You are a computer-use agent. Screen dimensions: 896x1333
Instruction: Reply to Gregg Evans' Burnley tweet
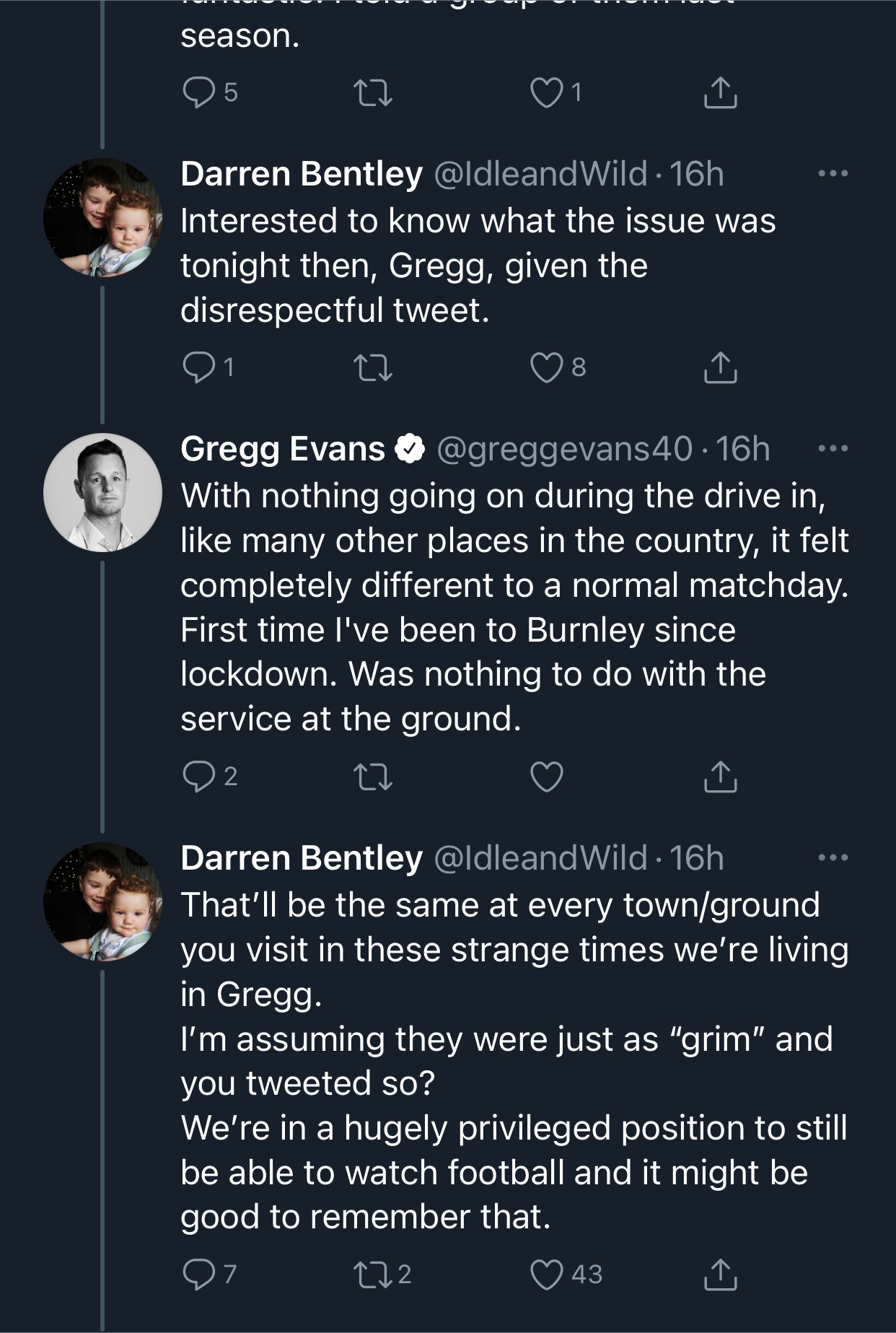tap(198, 777)
